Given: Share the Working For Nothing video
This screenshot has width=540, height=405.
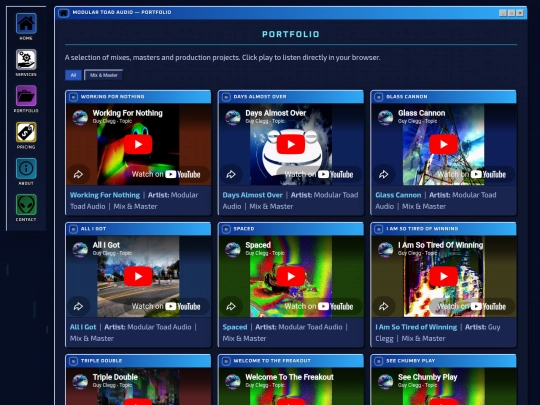Looking at the screenshot, I should [78, 174].
